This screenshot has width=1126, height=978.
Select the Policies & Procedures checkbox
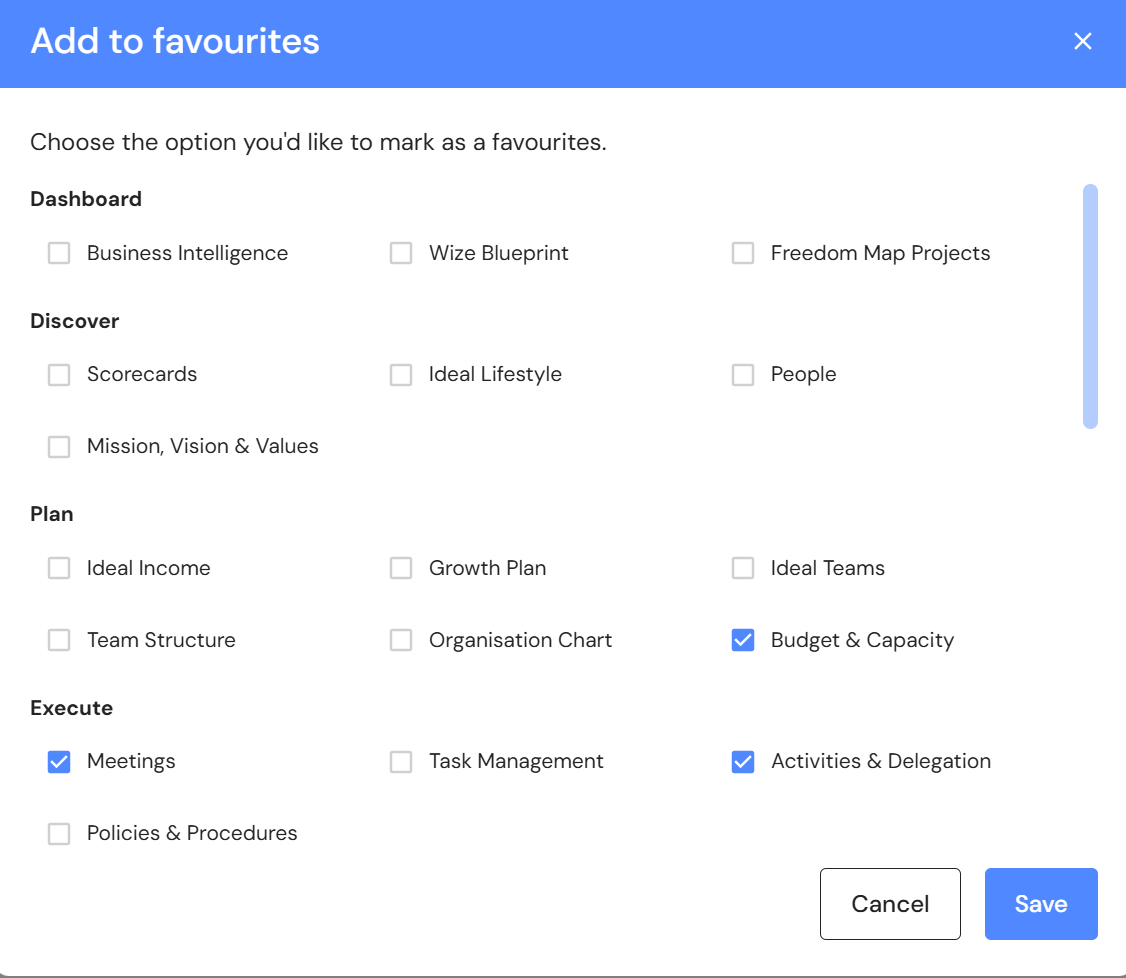point(60,834)
